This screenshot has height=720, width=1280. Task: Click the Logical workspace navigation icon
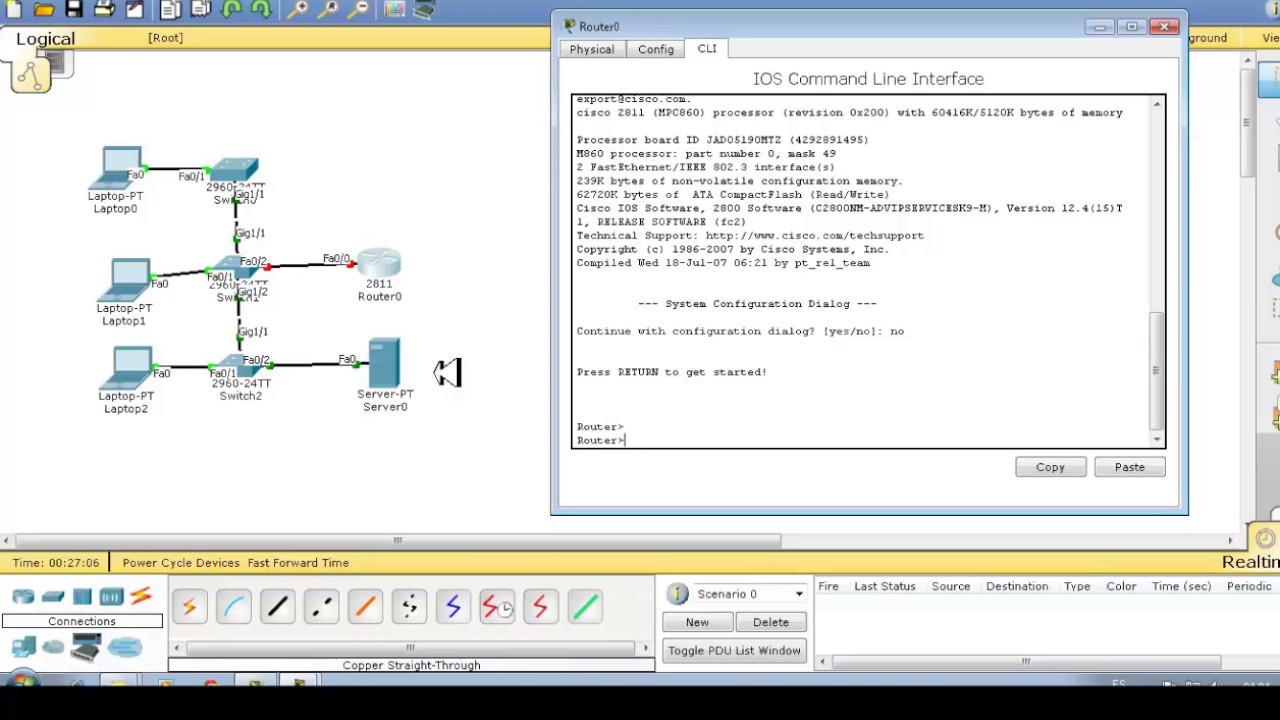(31, 76)
